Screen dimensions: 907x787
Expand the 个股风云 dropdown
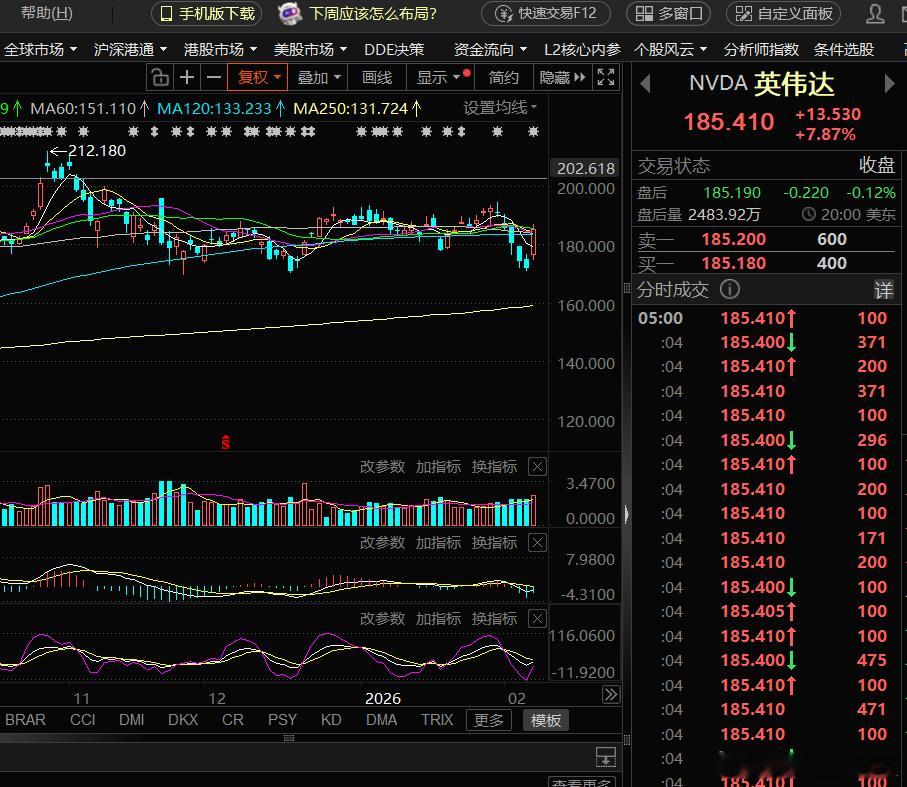tap(670, 50)
